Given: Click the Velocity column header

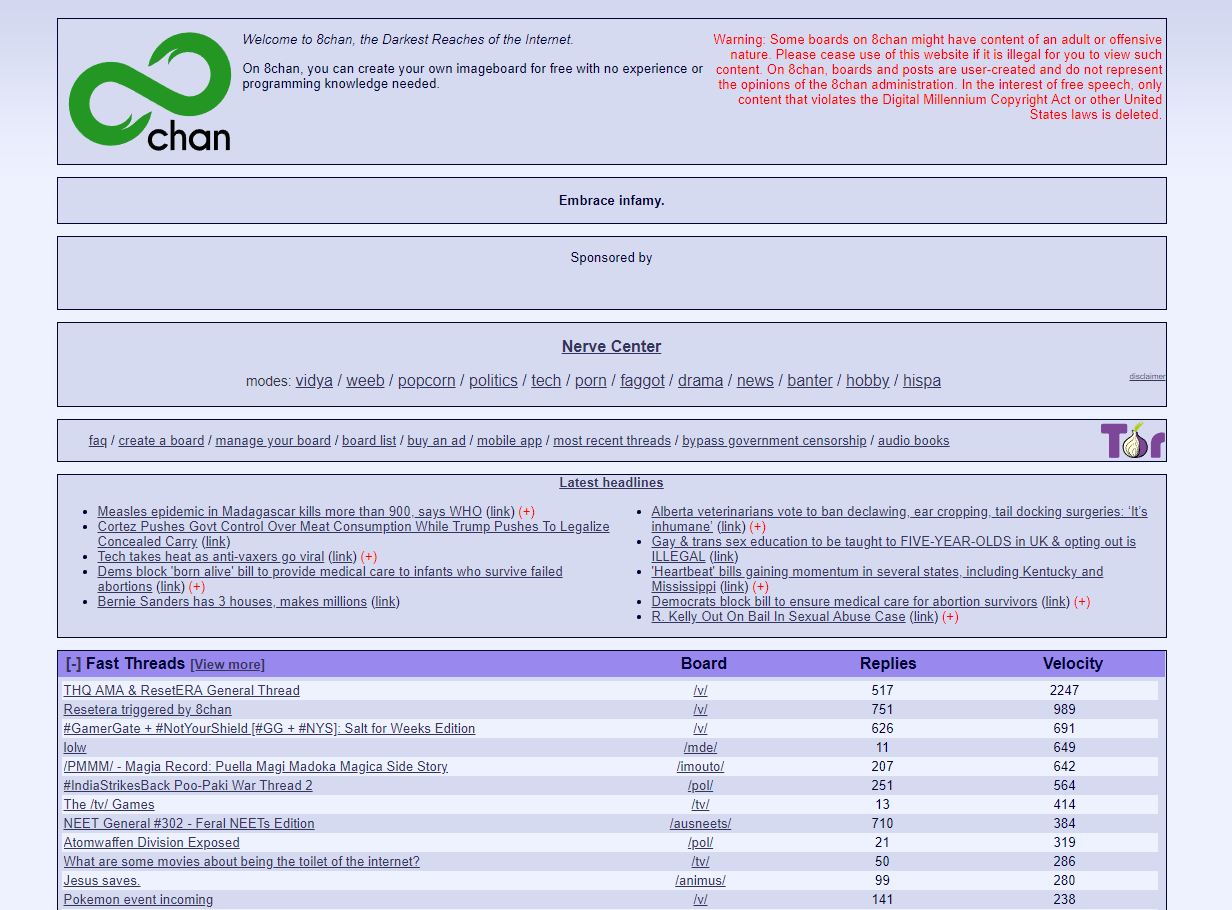Looking at the screenshot, I should (x=1072, y=664).
